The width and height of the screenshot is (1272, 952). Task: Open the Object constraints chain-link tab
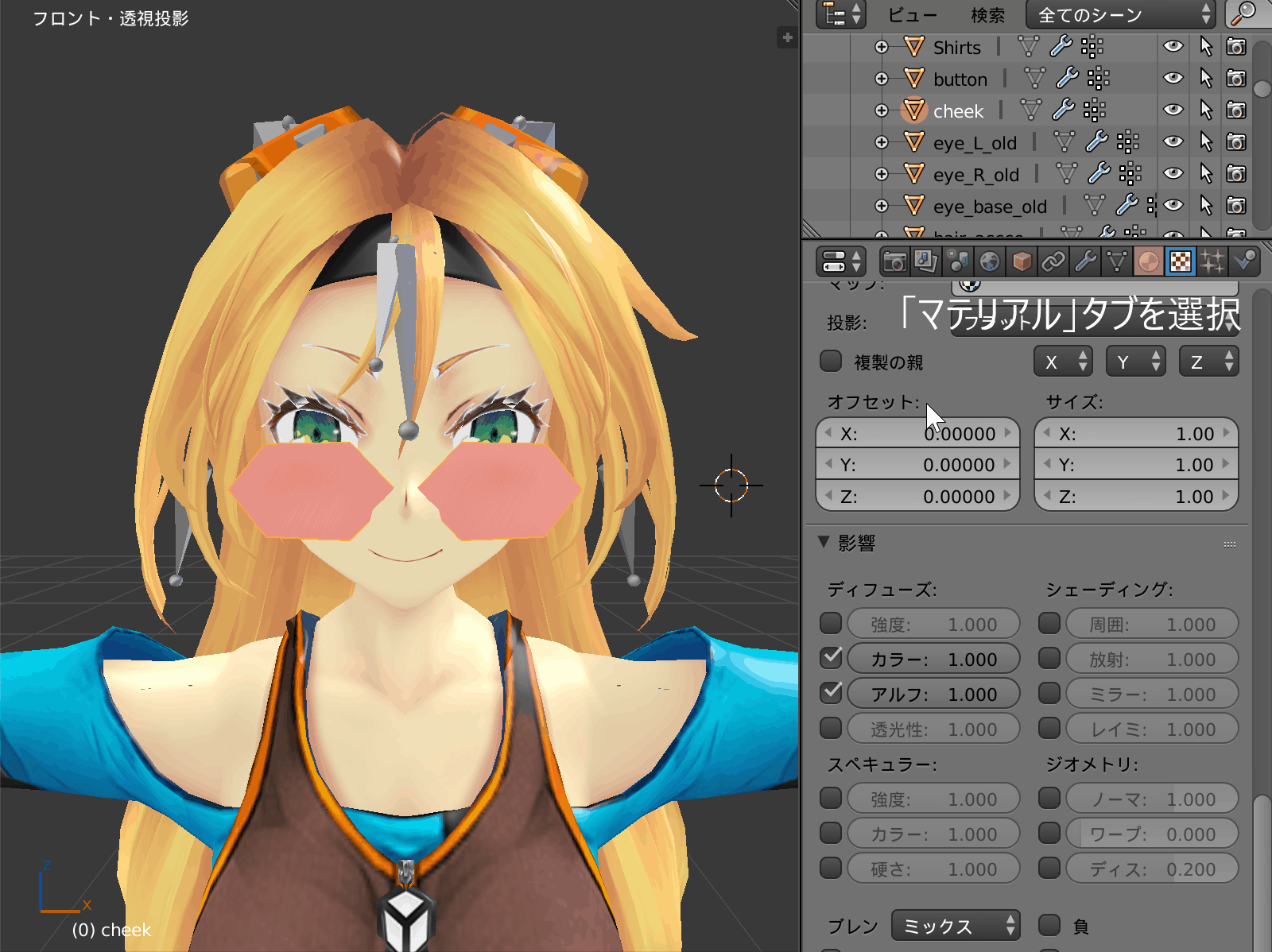[x=1053, y=261]
